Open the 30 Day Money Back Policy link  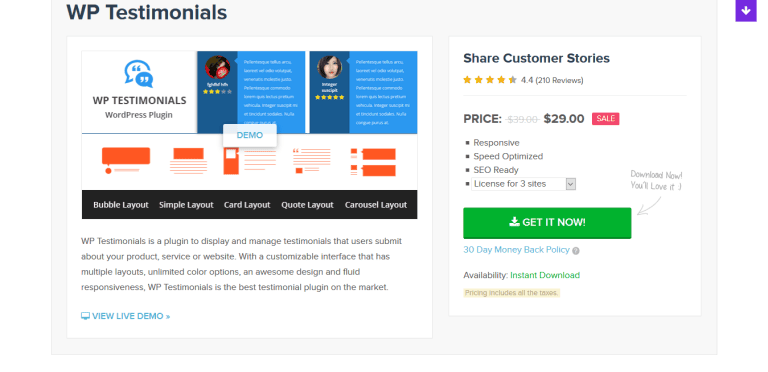[x=516, y=250]
